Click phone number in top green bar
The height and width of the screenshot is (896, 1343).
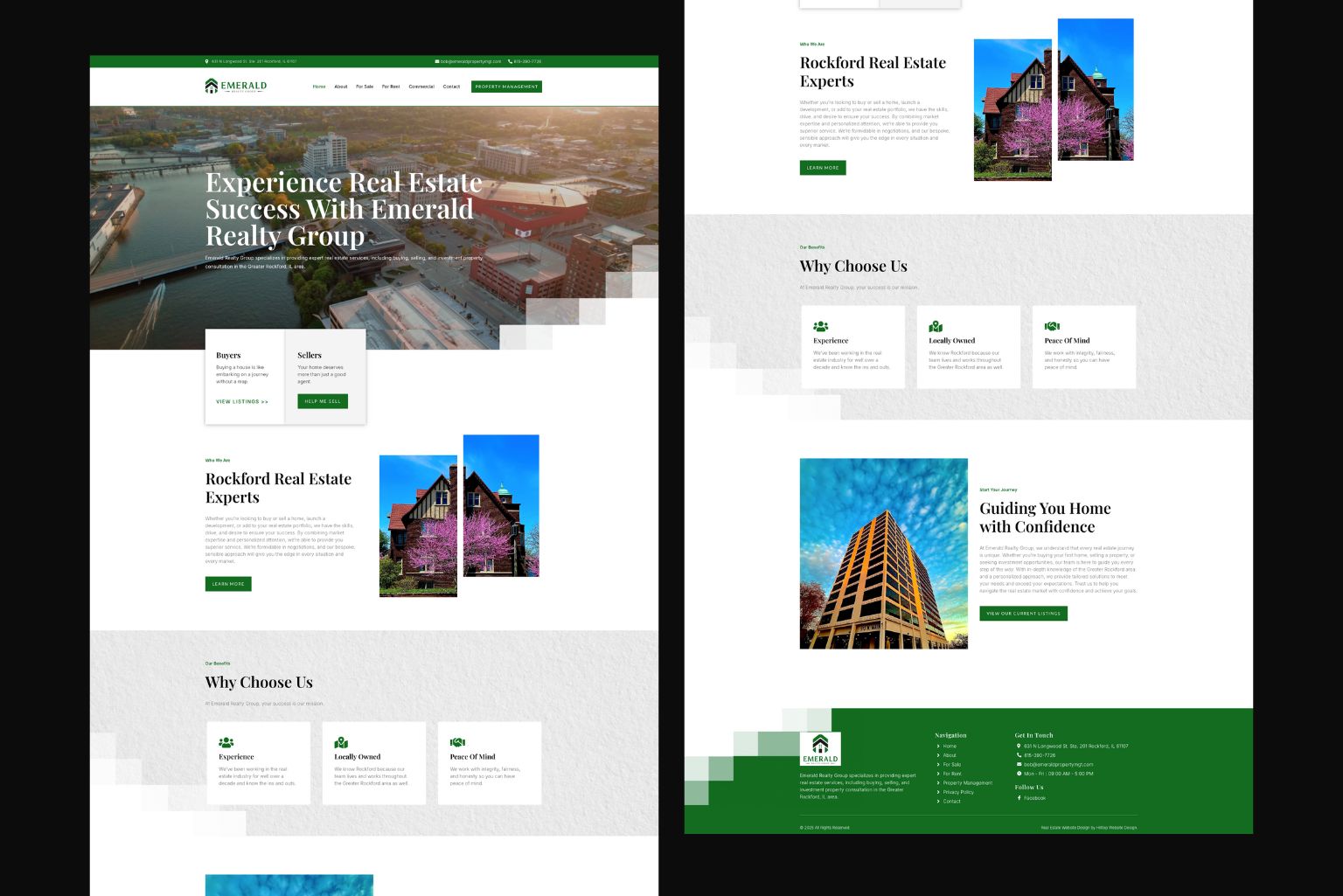[527, 61]
